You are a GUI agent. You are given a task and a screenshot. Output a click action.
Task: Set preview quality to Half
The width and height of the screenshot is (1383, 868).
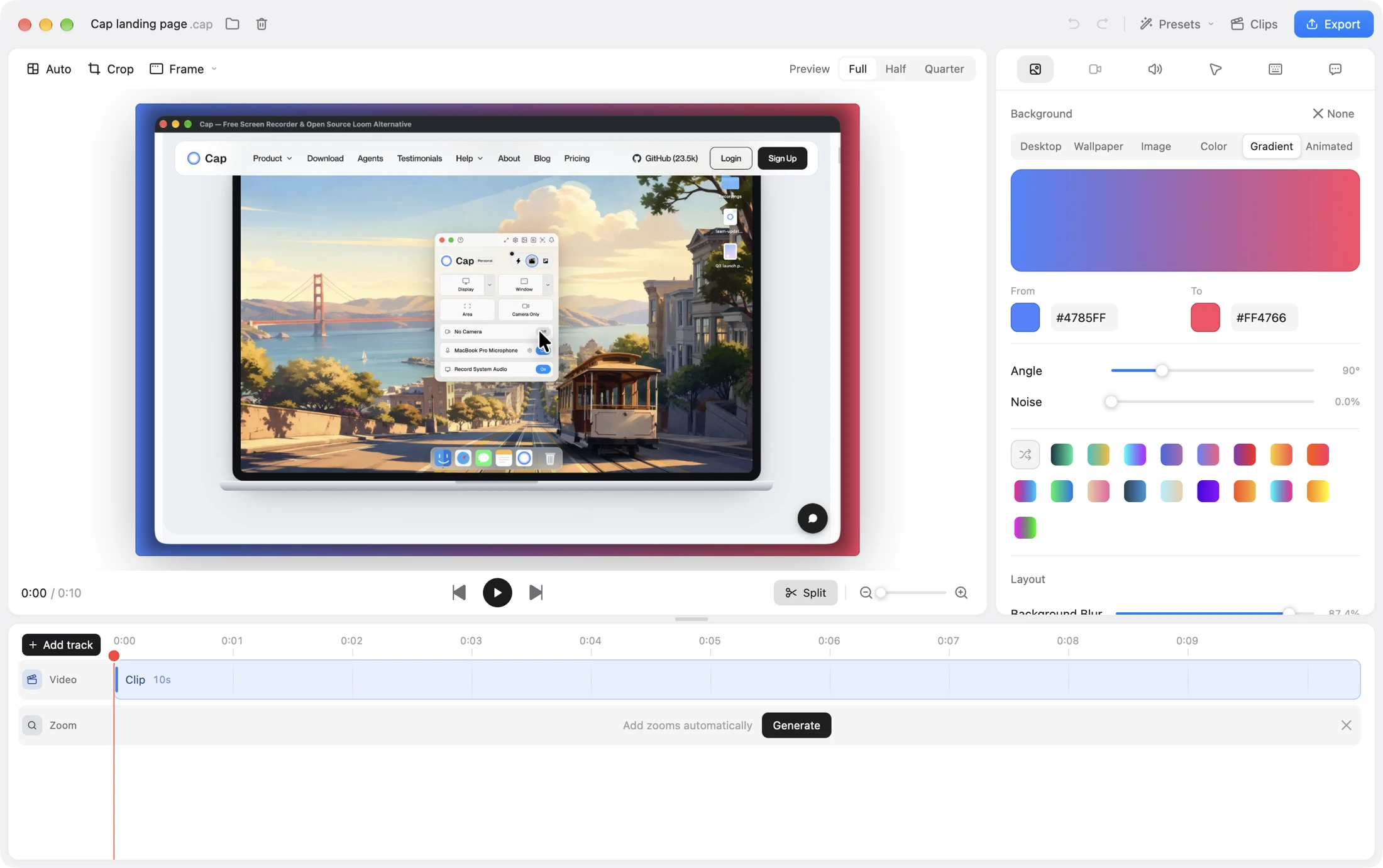click(x=895, y=69)
